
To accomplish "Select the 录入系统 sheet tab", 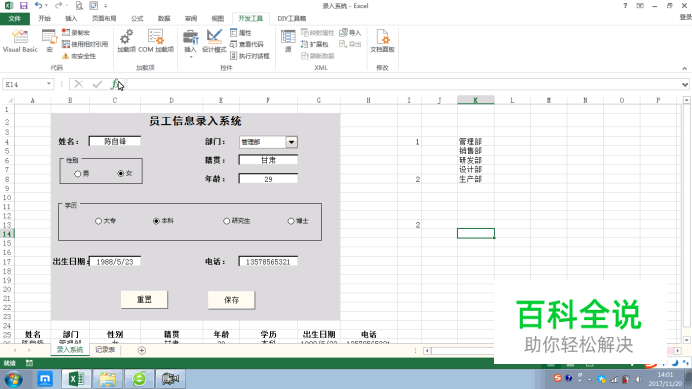I will pos(70,350).
